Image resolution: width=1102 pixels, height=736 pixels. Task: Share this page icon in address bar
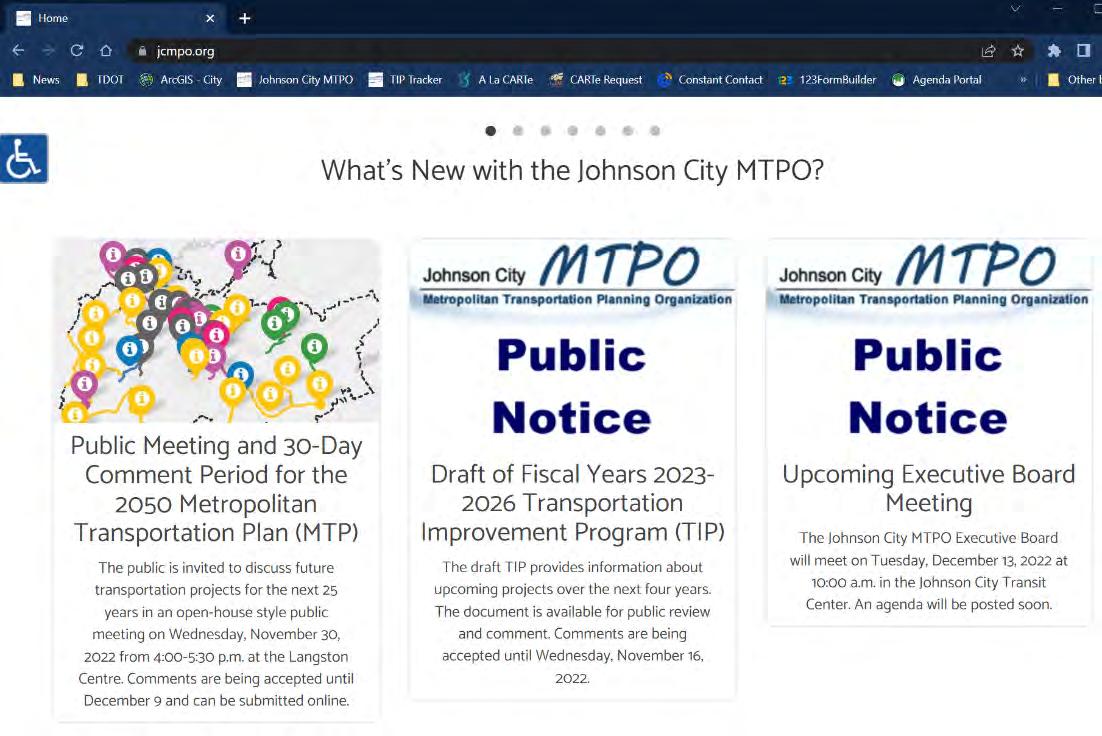pyautogui.click(x=988, y=51)
